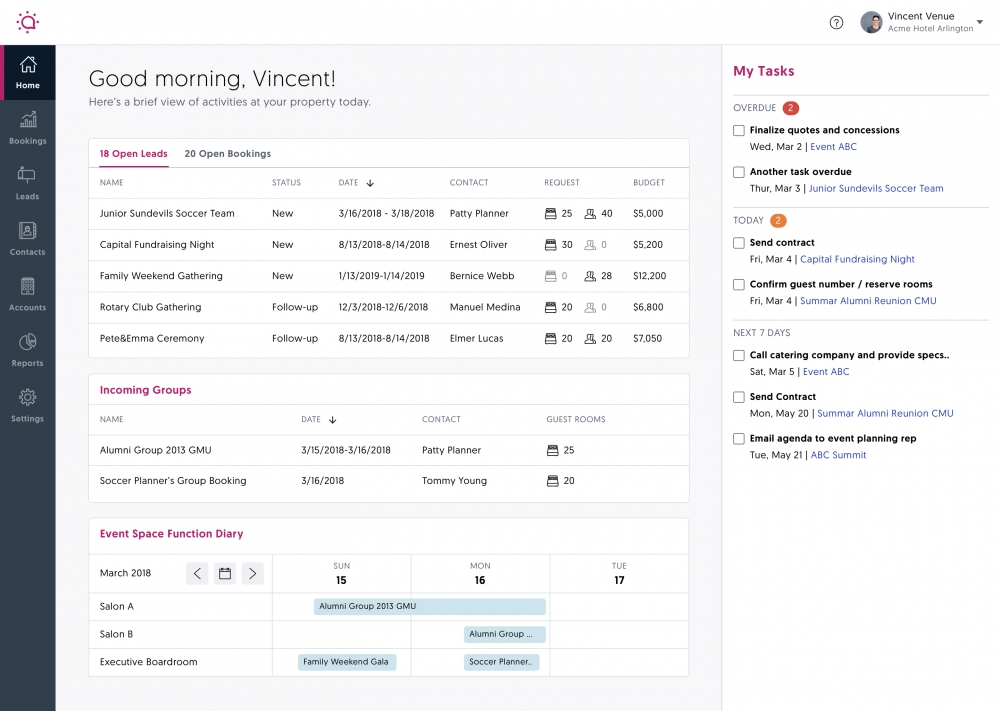The image size is (1000, 711).
Task: Open Contacts via the sidebar icon
Action: [27, 236]
